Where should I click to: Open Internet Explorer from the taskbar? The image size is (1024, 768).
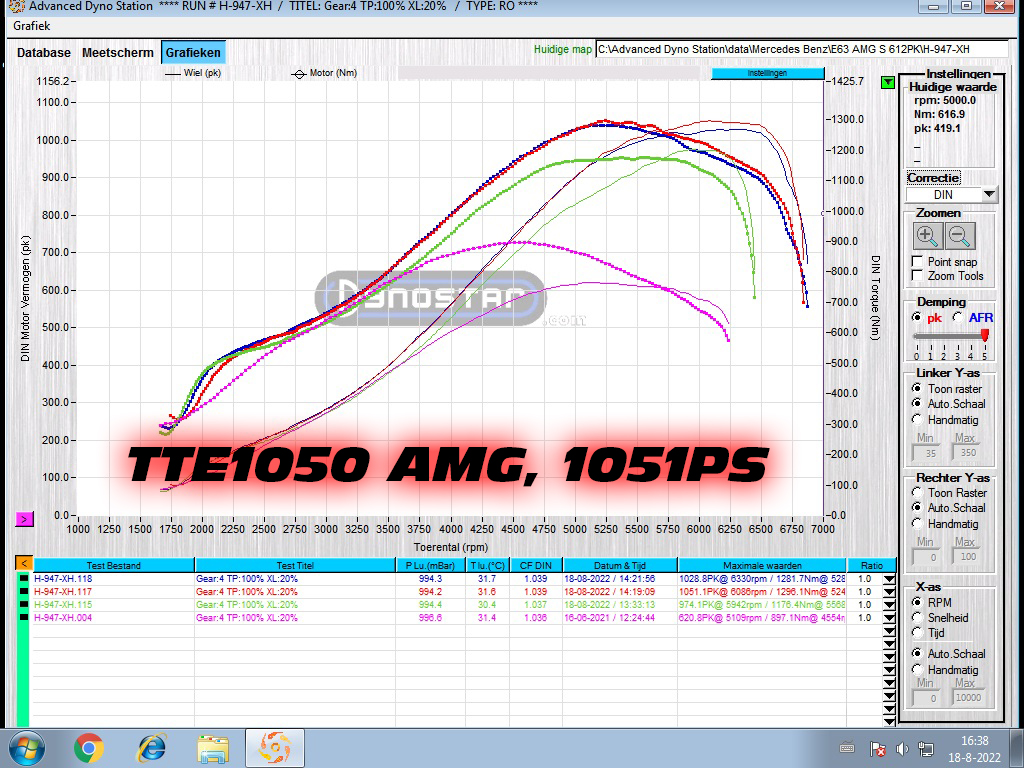pyautogui.click(x=151, y=747)
